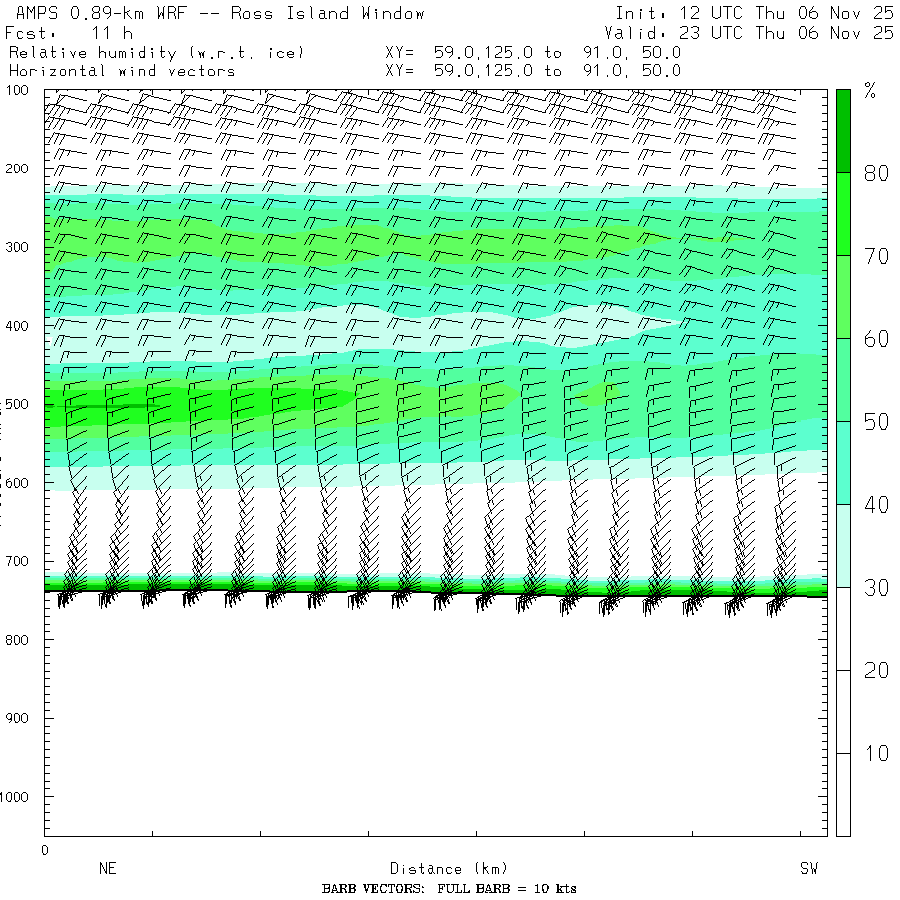Select the white colorbar segment between 10 and 20
Viewport: 900px width, 900px height.
tap(843, 711)
